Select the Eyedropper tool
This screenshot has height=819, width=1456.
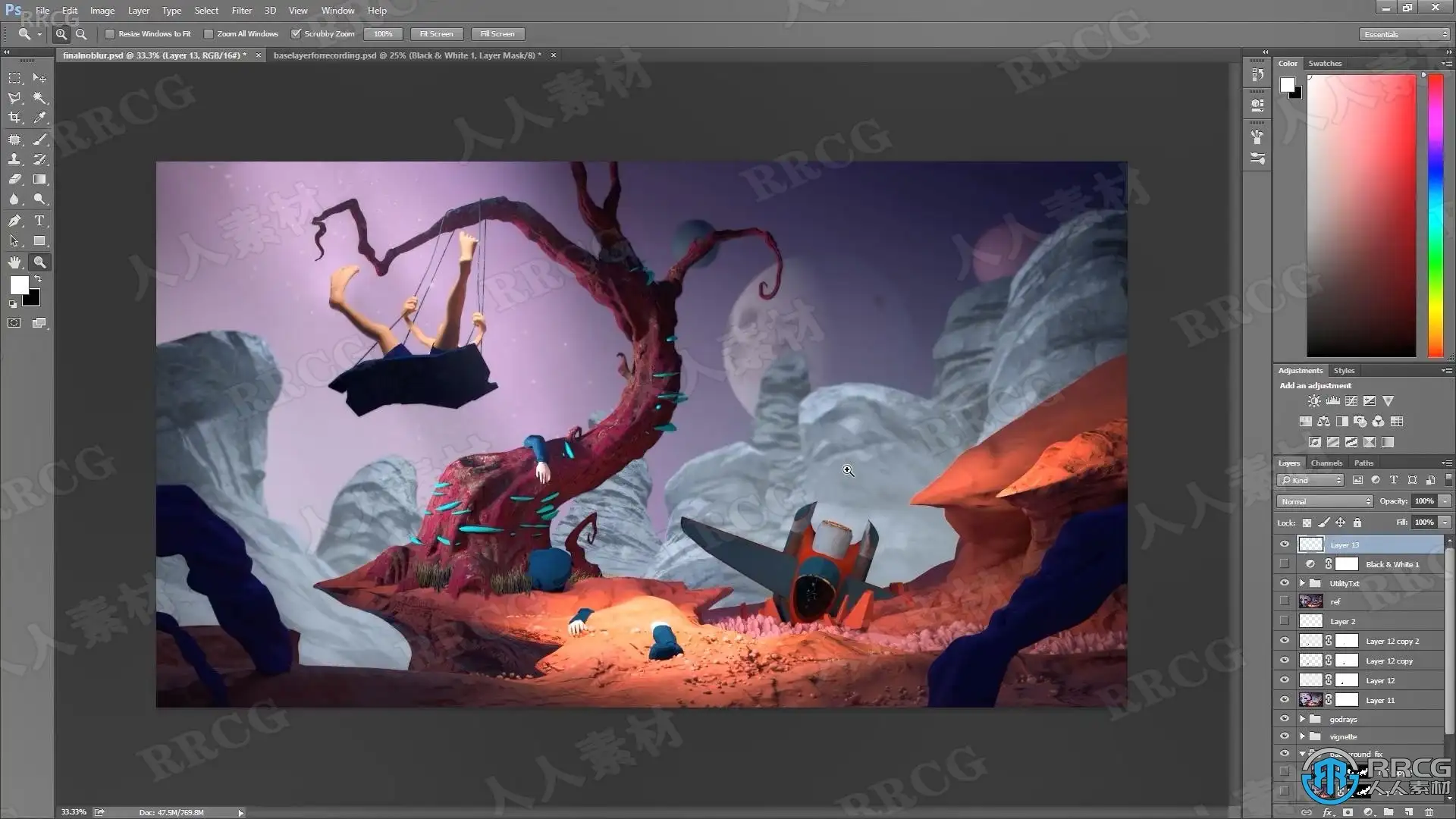(39, 118)
